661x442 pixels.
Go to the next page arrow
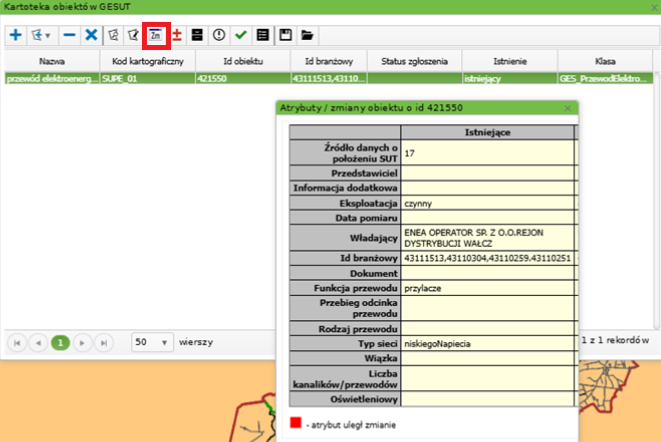pyautogui.click(x=81, y=342)
